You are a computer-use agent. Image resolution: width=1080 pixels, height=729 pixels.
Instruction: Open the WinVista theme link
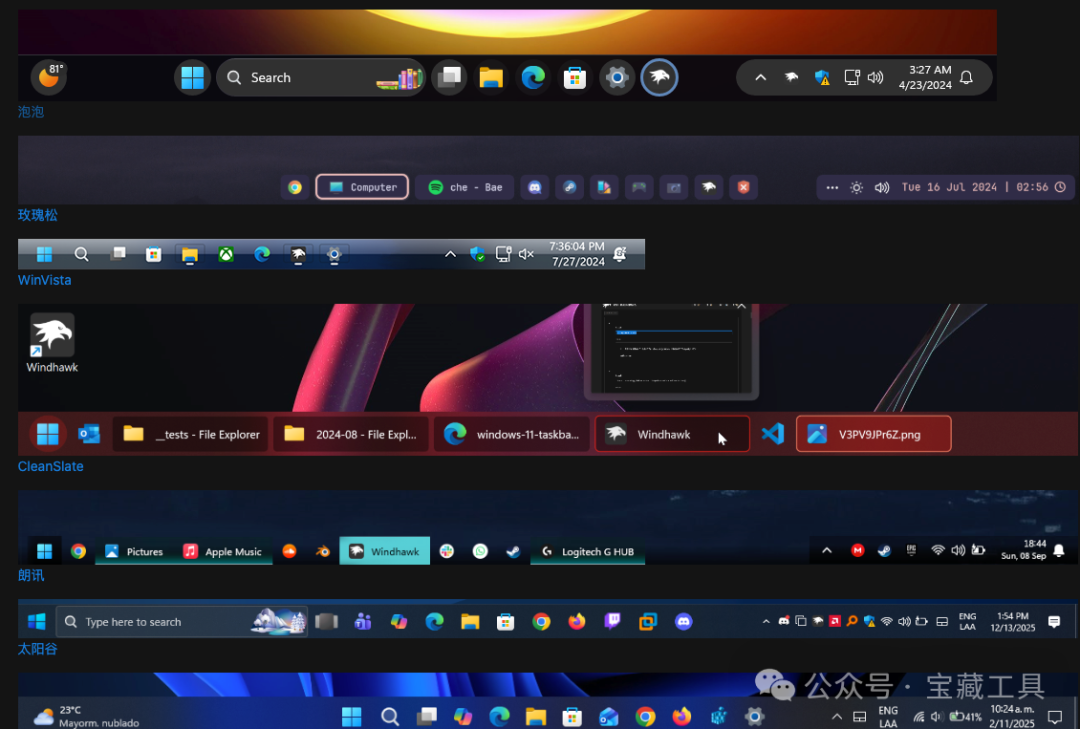pyautogui.click(x=45, y=280)
